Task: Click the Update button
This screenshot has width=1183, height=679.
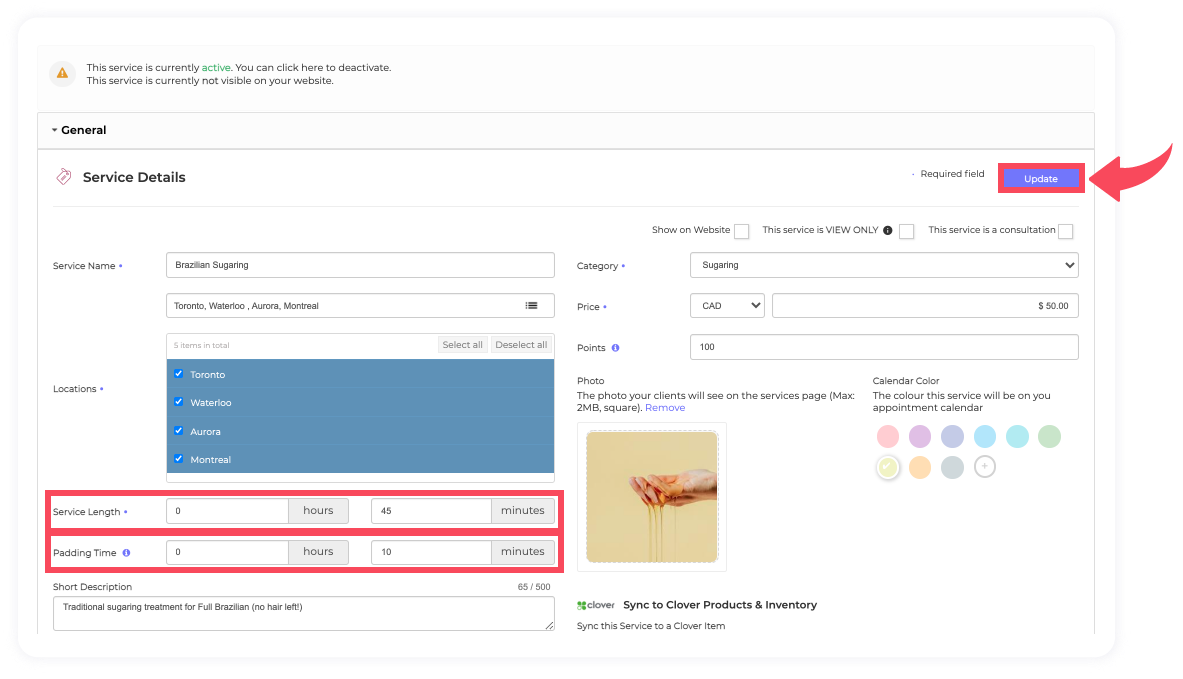Action: (x=1040, y=179)
